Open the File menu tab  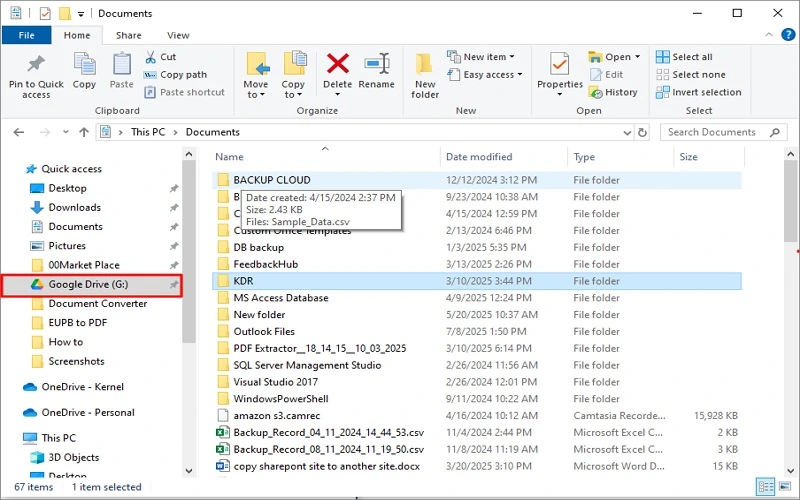[x=27, y=35]
